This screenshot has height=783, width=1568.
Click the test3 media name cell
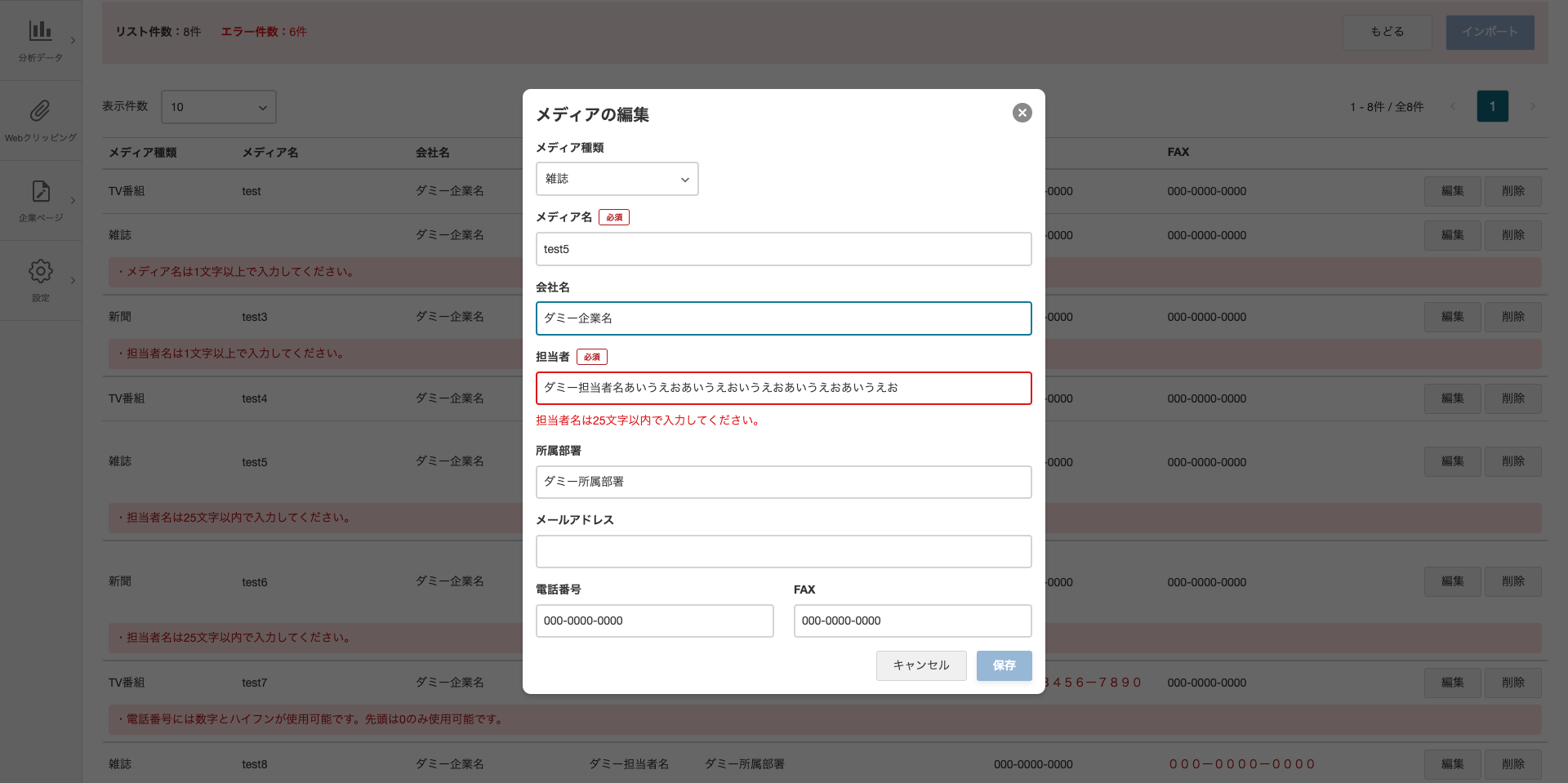pos(254,317)
